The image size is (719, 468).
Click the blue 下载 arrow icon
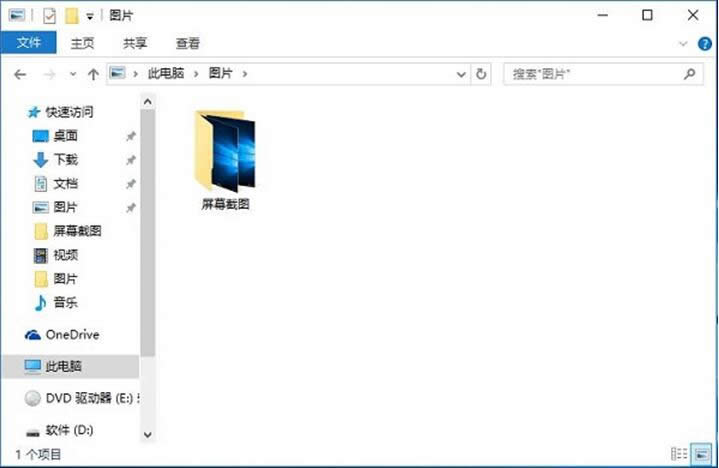pos(40,160)
